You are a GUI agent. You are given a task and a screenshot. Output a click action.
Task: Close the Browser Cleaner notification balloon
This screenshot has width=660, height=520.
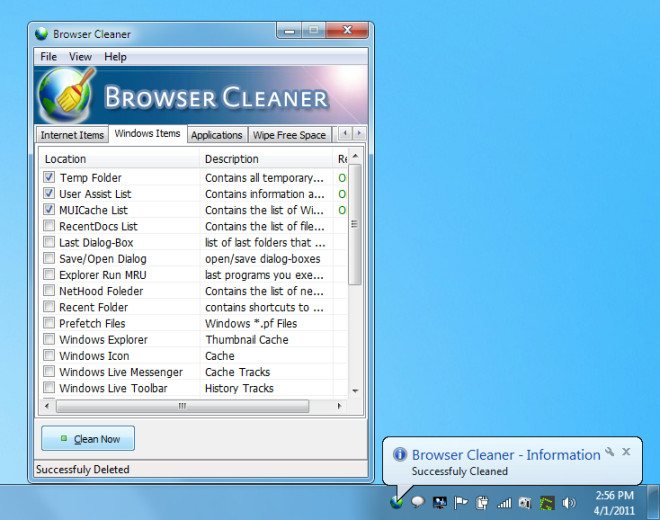[626, 452]
